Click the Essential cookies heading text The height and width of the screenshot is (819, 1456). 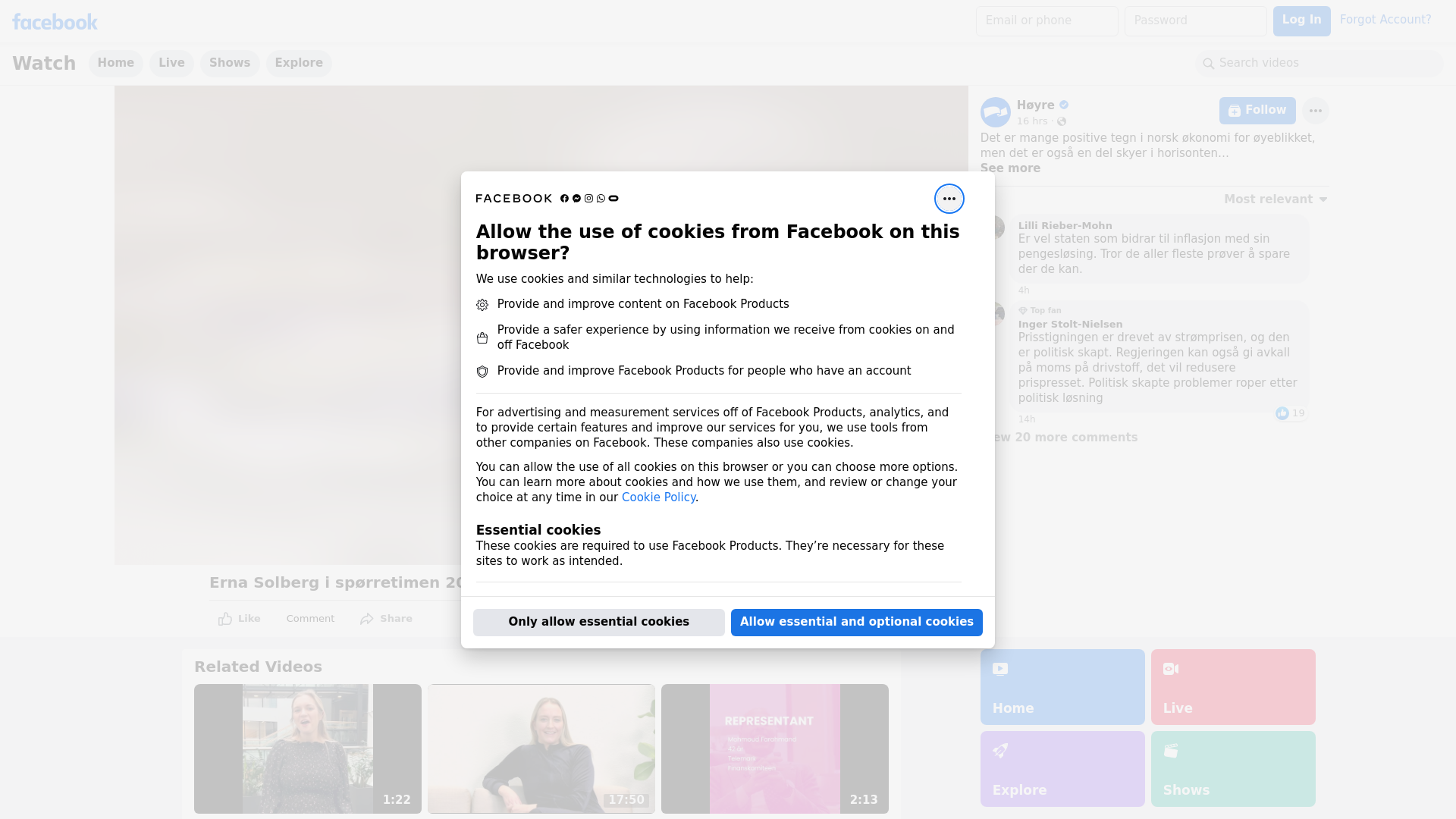(538, 530)
